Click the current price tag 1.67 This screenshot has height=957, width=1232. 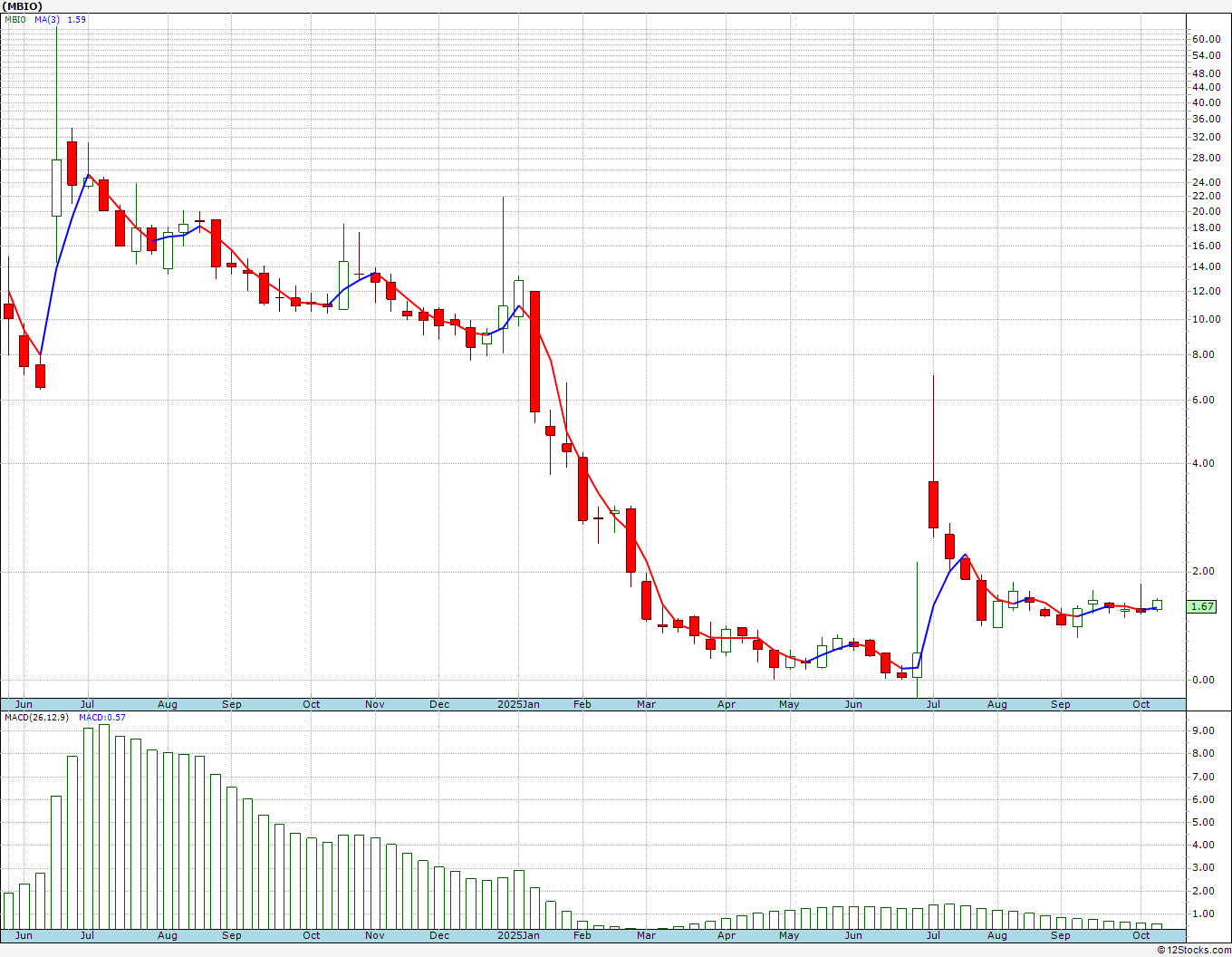pos(1202,607)
